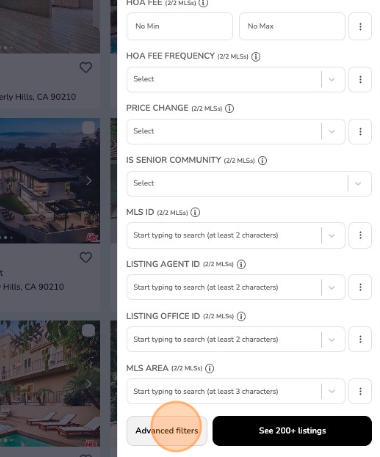Open options menu beside HOA Fee Frequency
The image size is (380, 457).
pyautogui.click(x=360, y=79)
